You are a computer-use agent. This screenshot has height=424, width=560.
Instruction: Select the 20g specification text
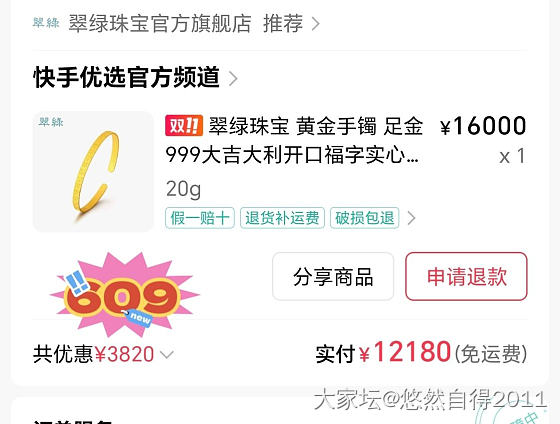coord(183,189)
